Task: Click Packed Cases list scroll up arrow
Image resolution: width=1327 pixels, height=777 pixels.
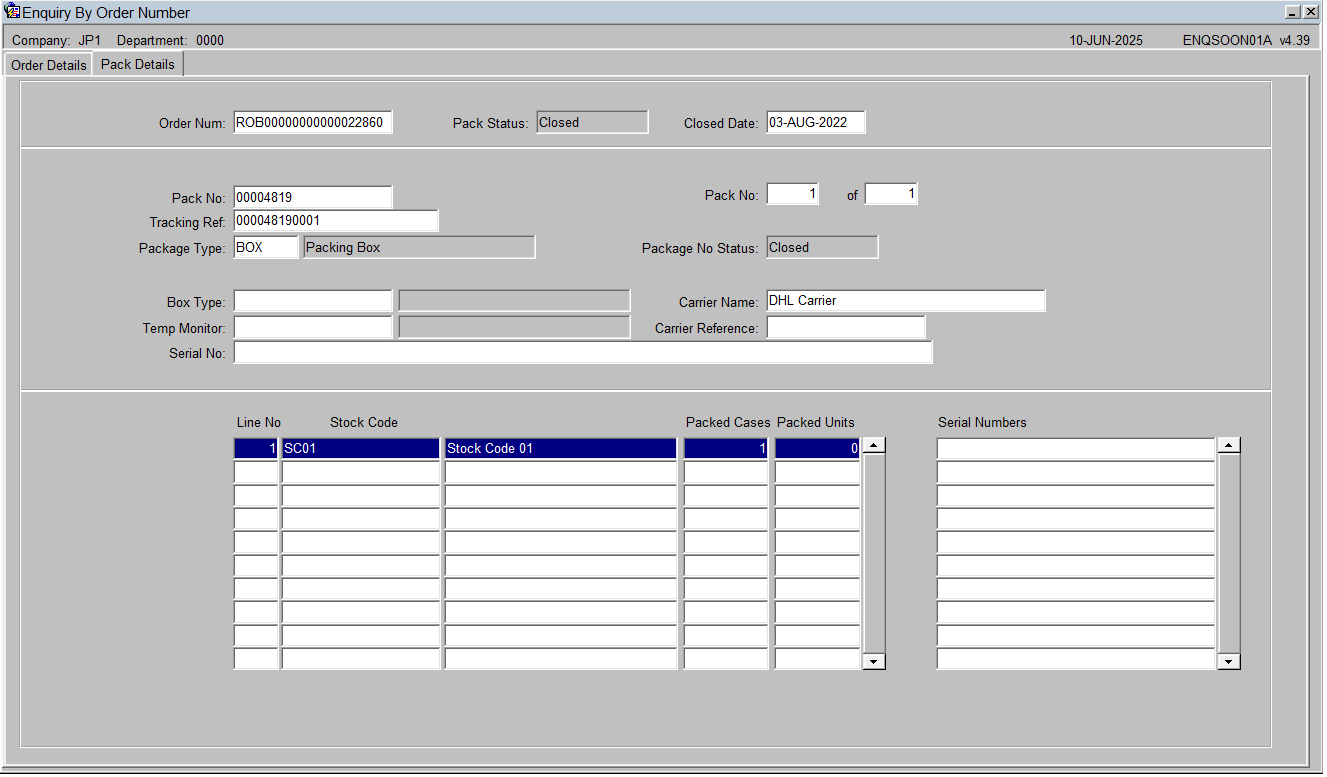Action: [x=874, y=446]
